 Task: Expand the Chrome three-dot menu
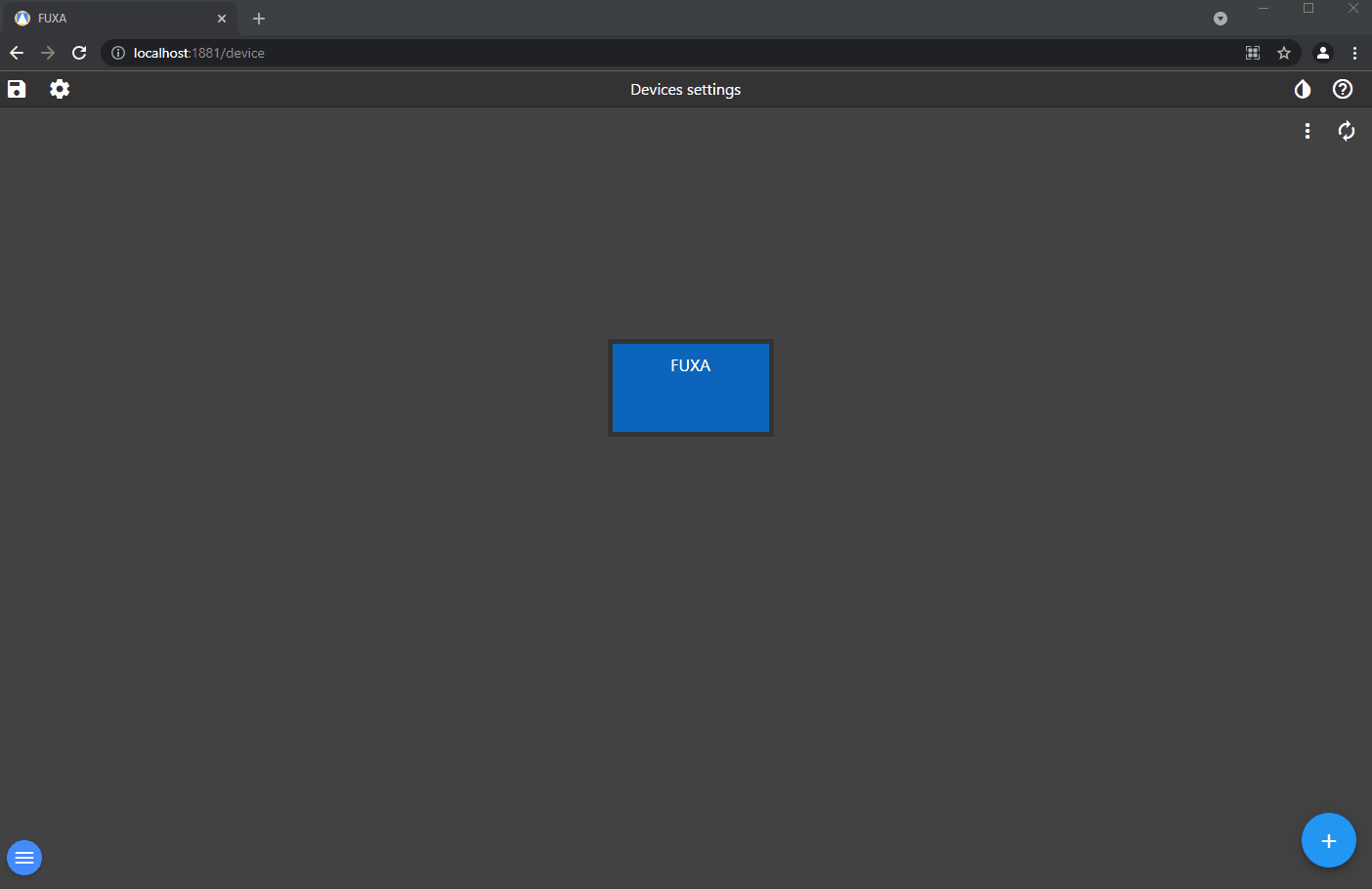1354,53
